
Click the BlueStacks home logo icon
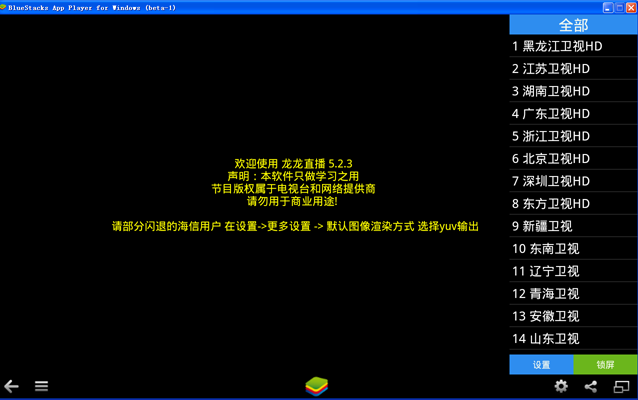317,386
